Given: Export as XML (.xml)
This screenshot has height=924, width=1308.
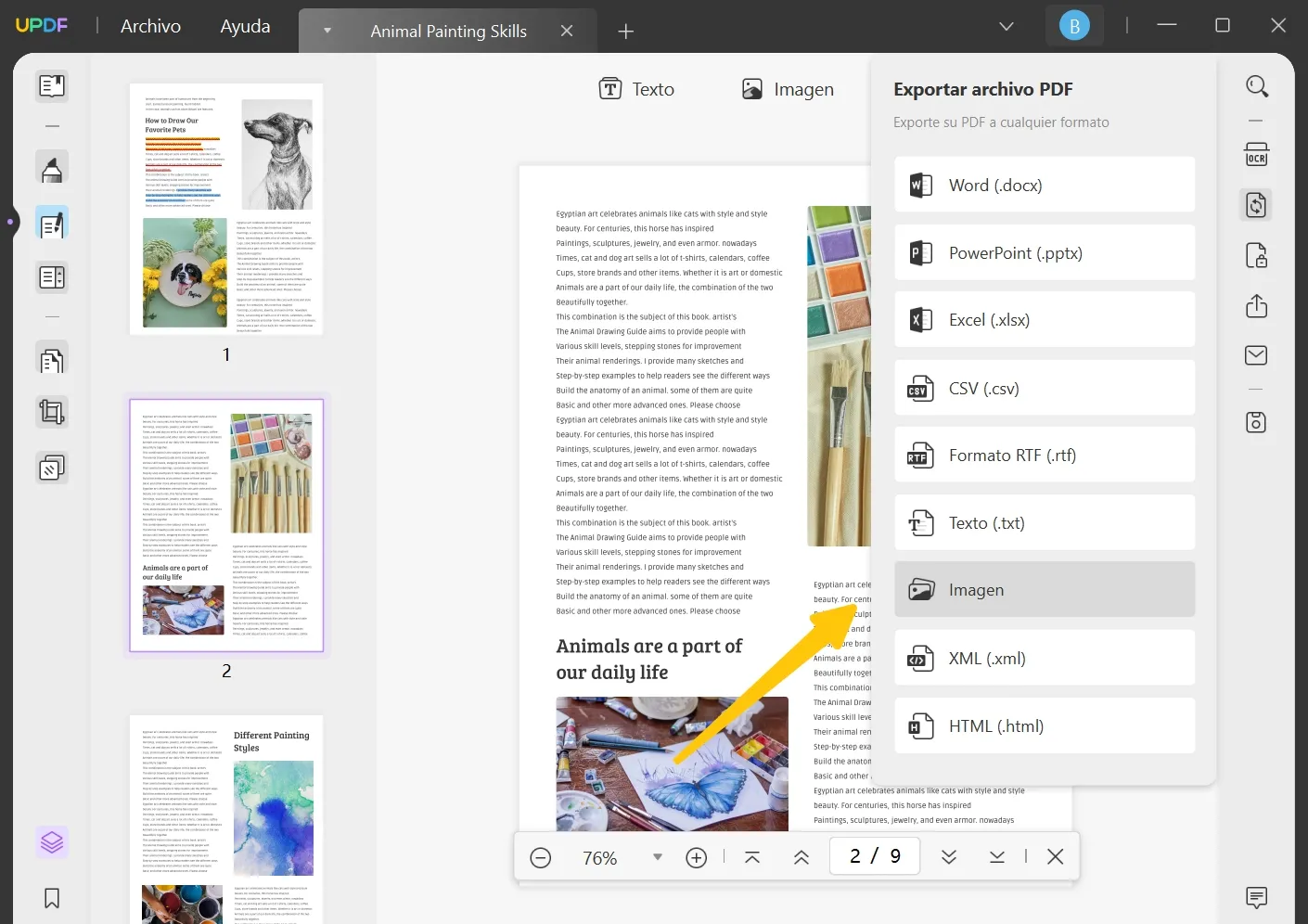Looking at the screenshot, I should [x=1045, y=658].
